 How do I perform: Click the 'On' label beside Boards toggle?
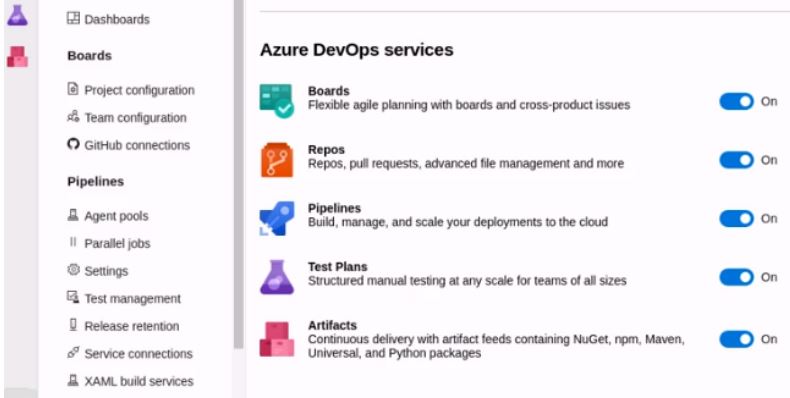click(769, 101)
